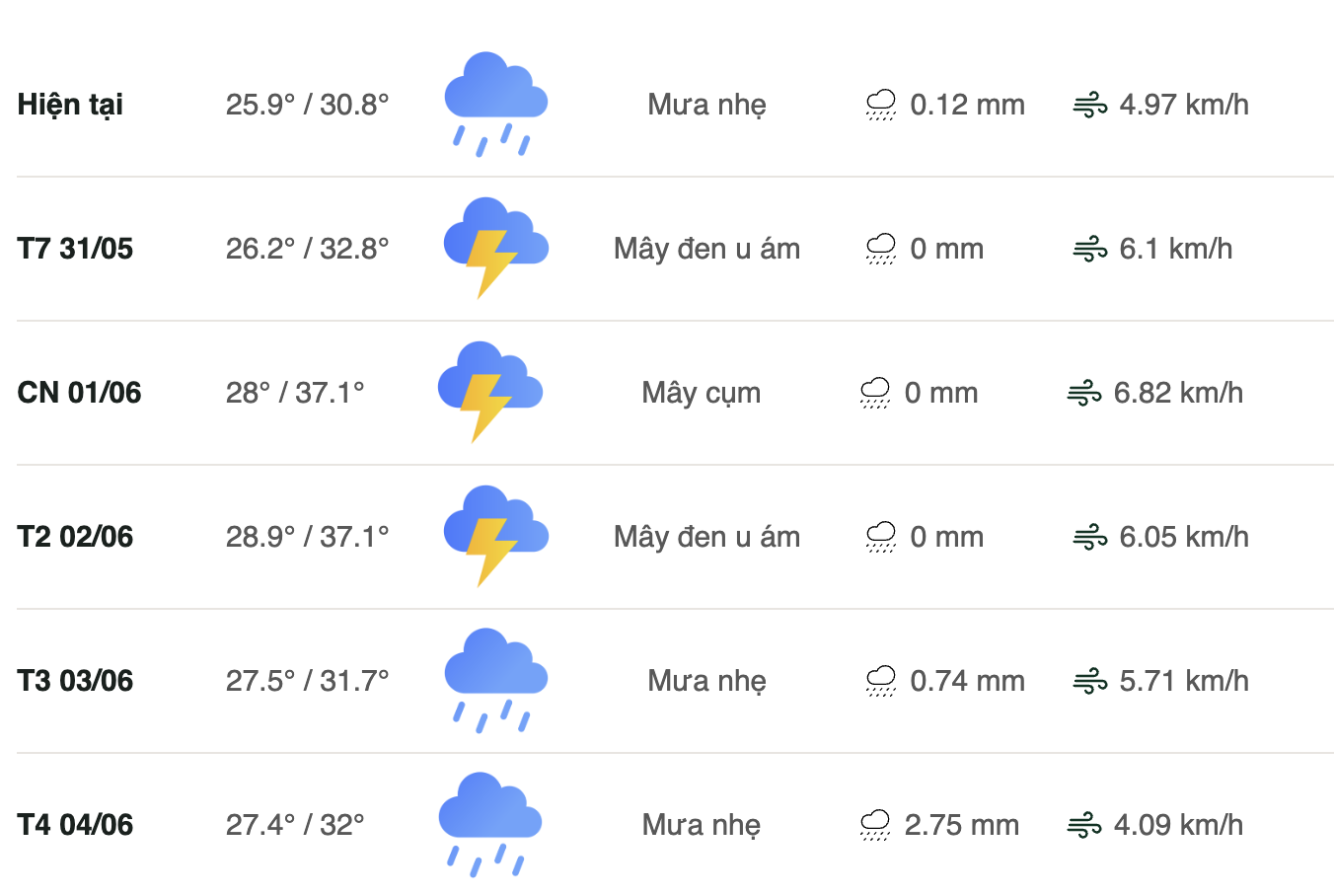Click the 28.9° / 37.1° temperature range
Viewport: 1334px width, 896px height.
click(307, 537)
